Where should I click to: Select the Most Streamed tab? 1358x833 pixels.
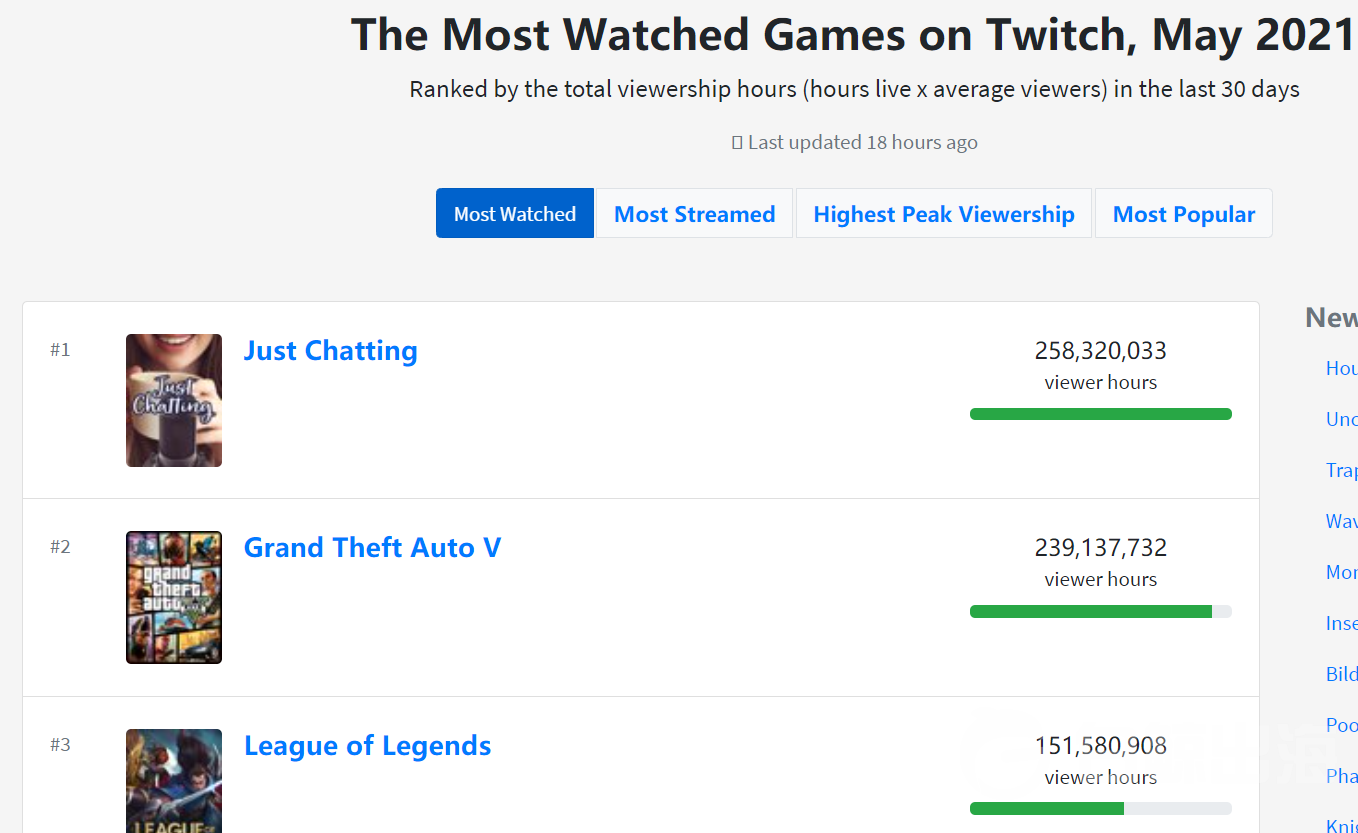(x=694, y=214)
